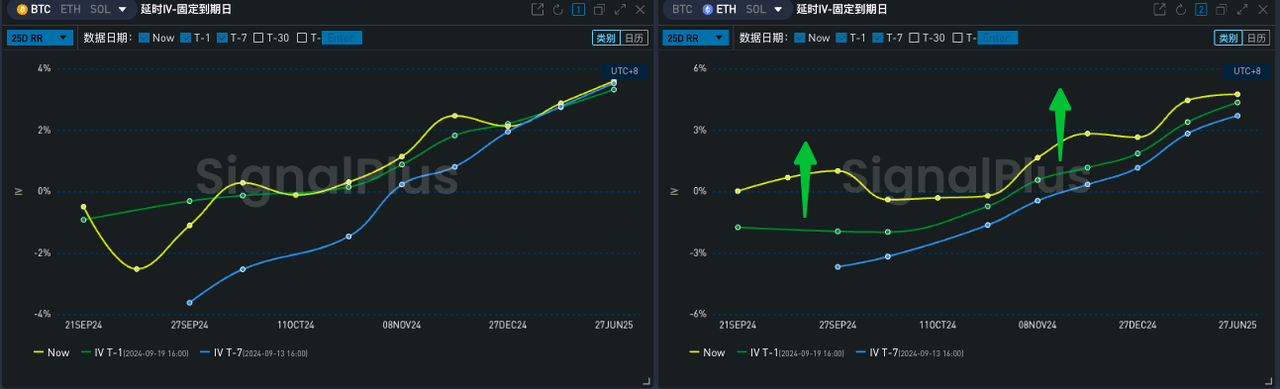Uncheck Now in the ETH panel

(x=799, y=38)
